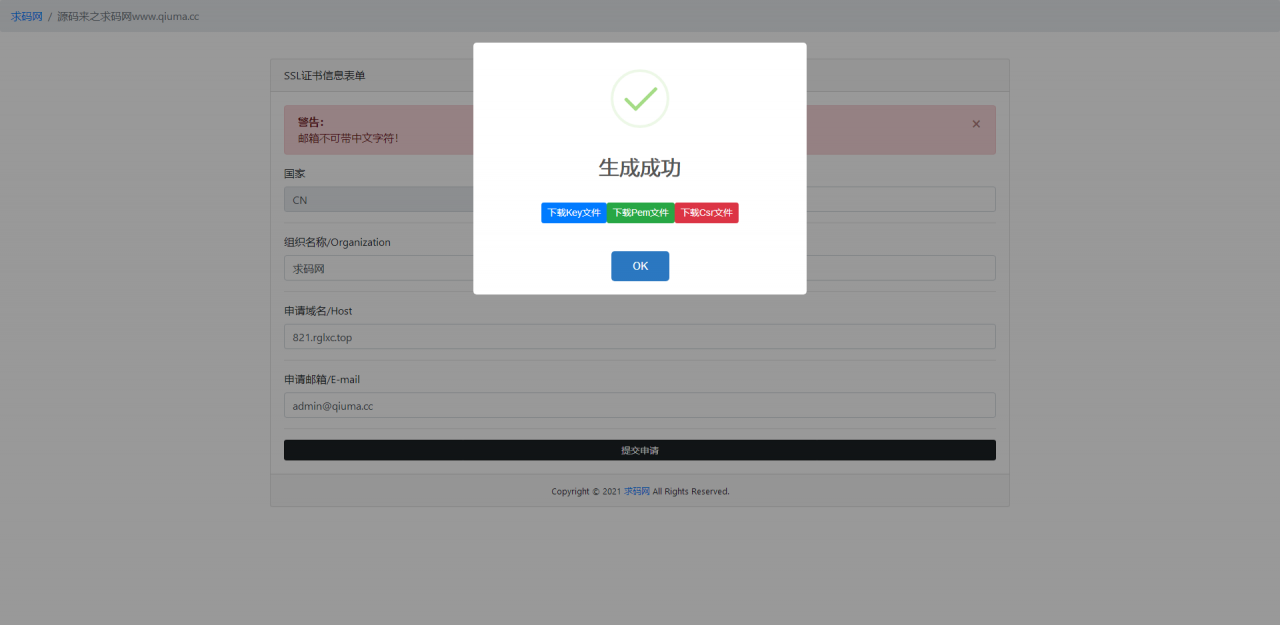Submit the application with 提交申请 button
1280x625 pixels.
(640, 450)
